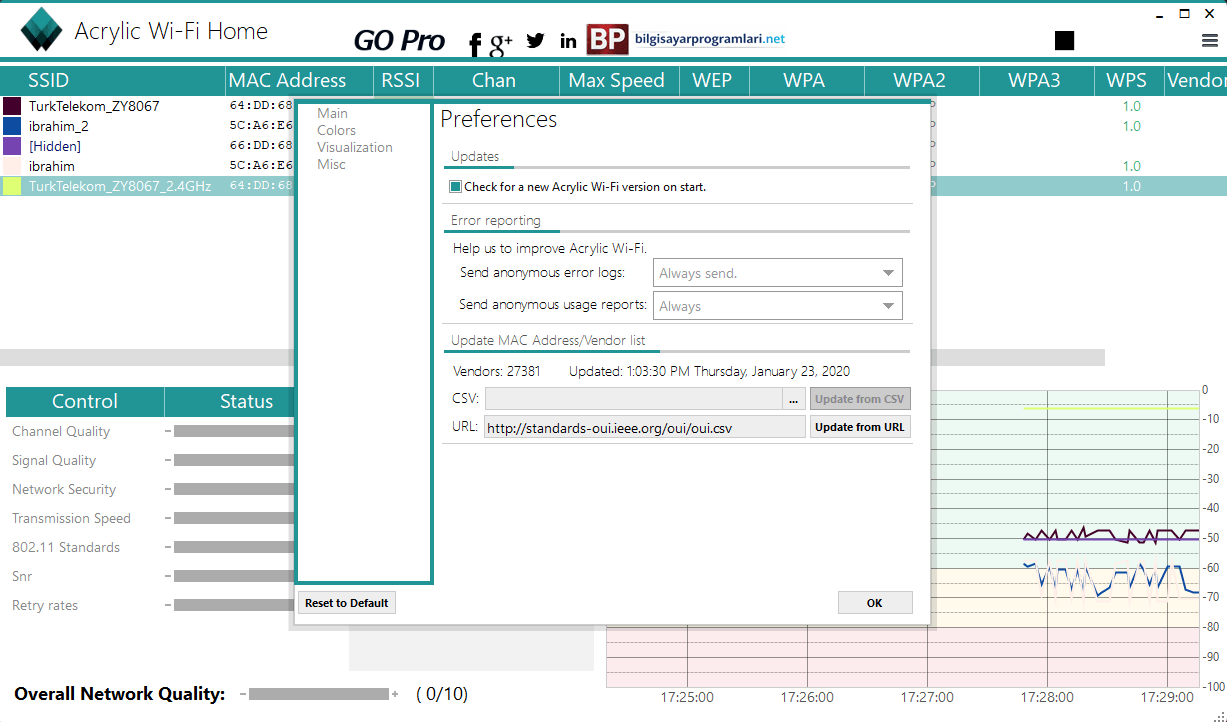Click the Overall Network Quality bar
The width and height of the screenshot is (1227, 722).
coord(318,694)
